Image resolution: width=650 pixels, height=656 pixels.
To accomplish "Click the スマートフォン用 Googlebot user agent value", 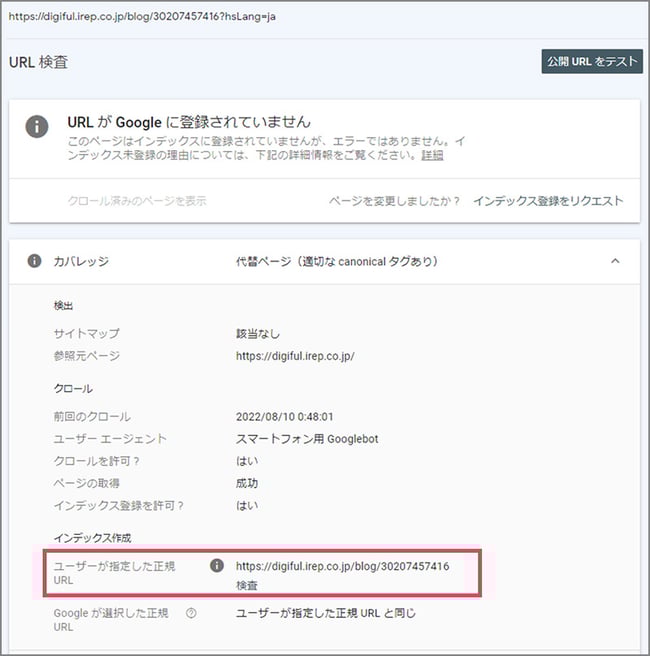I will [x=306, y=438].
